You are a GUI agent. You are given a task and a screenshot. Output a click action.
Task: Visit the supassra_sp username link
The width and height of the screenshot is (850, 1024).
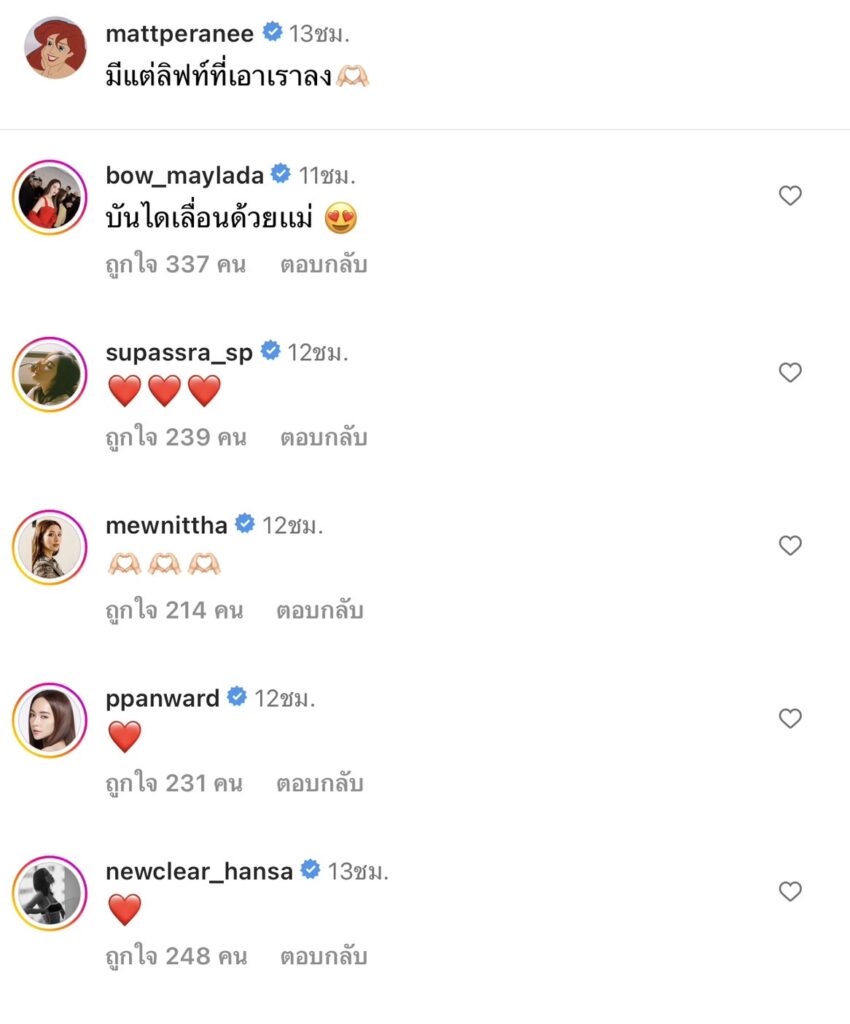[179, 352]
